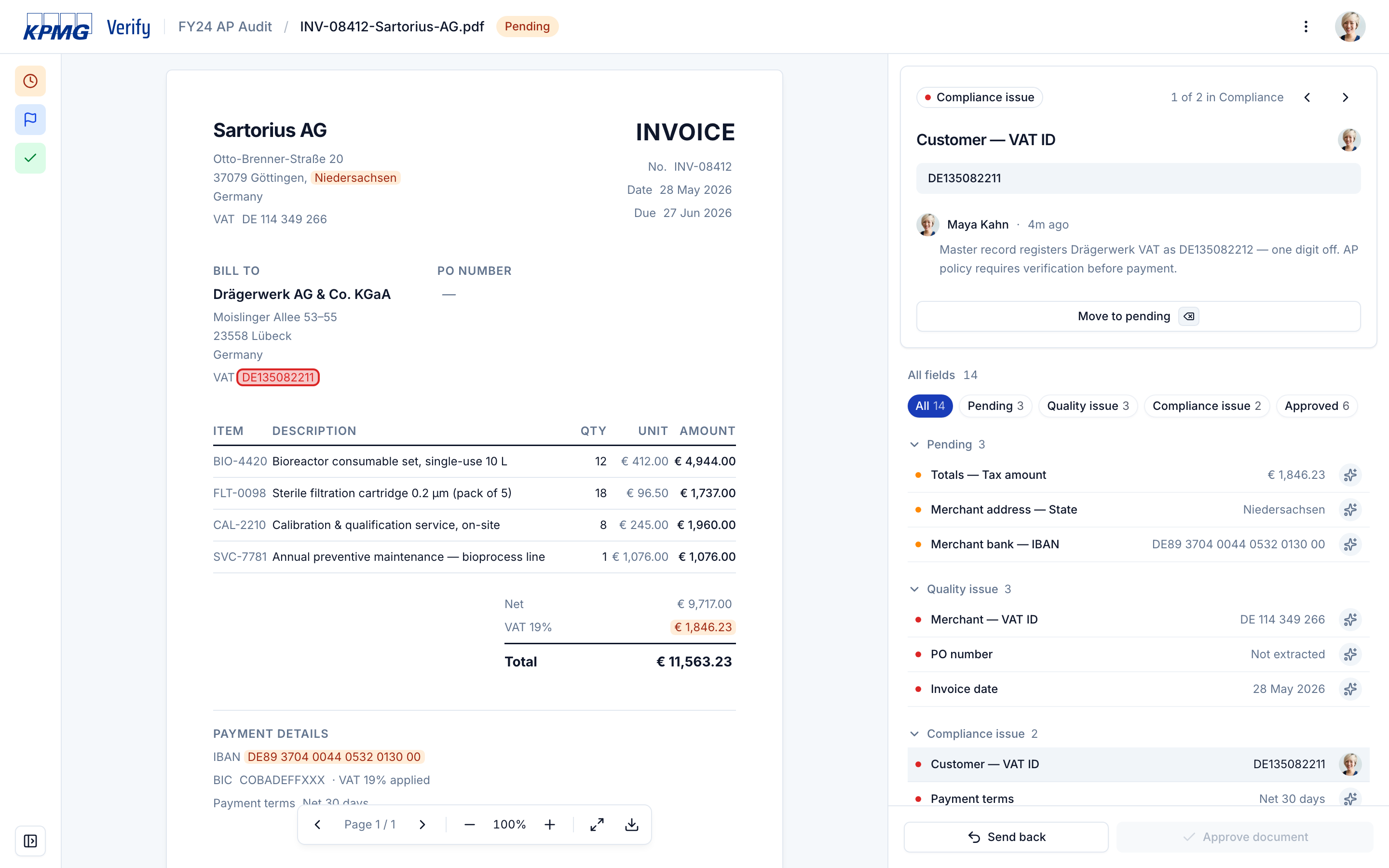Expand document to fullscreen view
This screenshot has width=1389, height=868.
pos(597,825)
